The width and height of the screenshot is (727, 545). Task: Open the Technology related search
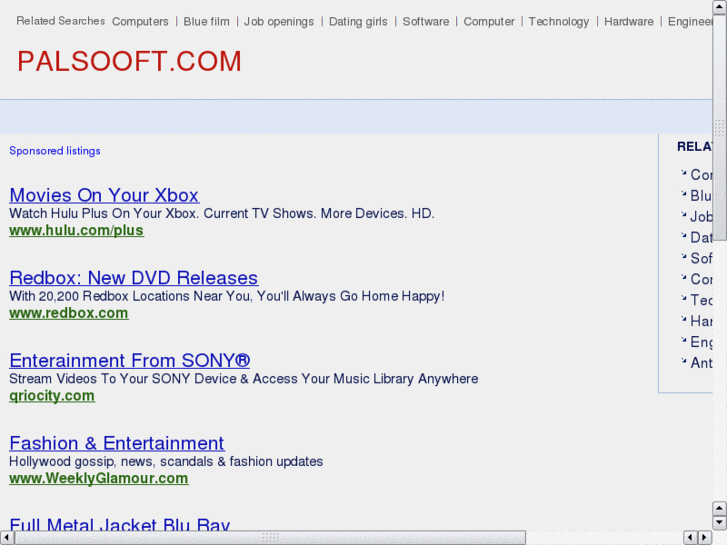[559, 22]
